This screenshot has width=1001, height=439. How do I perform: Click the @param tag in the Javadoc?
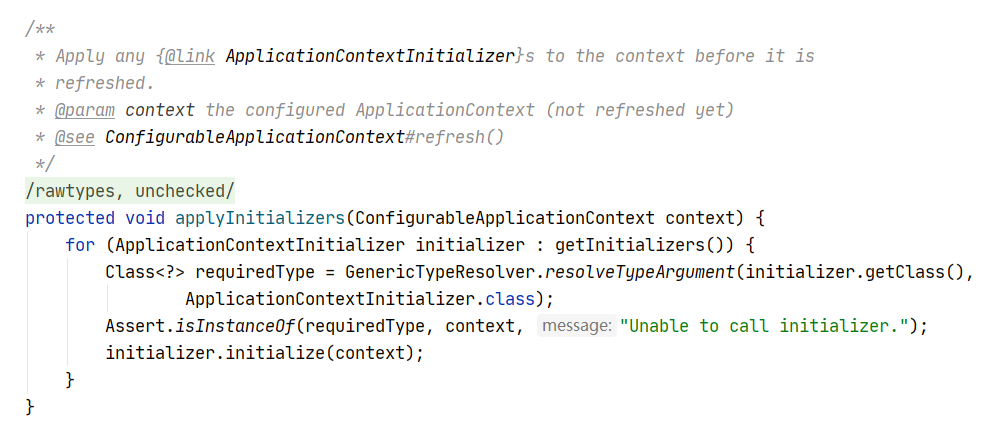pyautogui.click(x=84, y=110)
